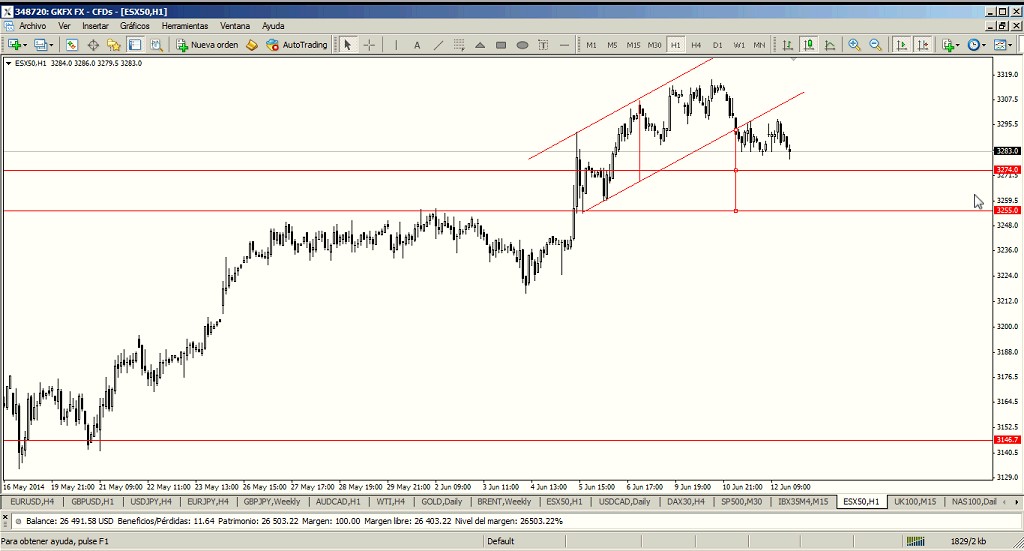Switch to the UK100,M15 chart tab
Viewport: 1024px width, 551px height.
click(x=915, y=502)
